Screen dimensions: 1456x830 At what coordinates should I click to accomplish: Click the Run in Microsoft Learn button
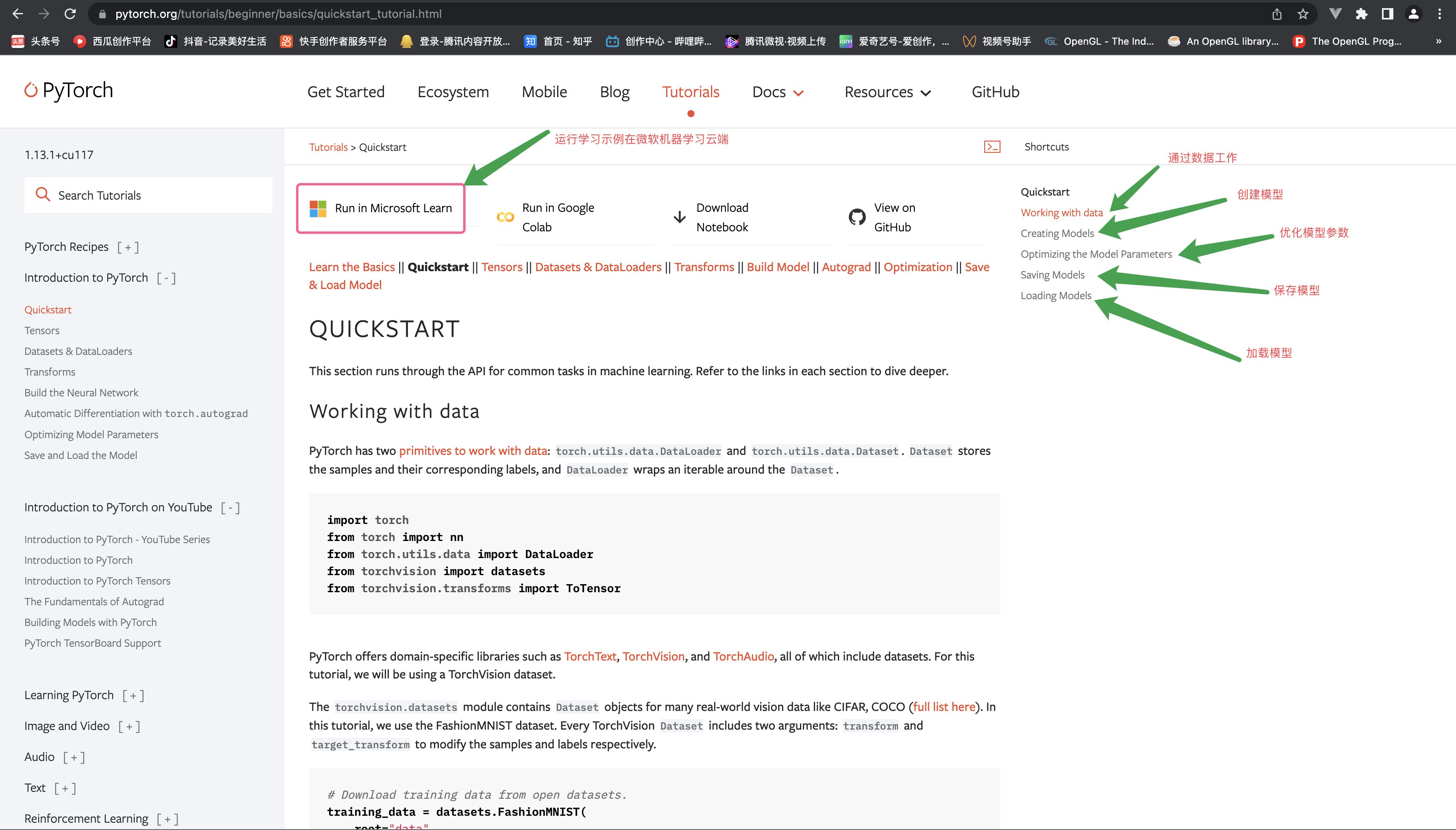click(x=380, y=208)
